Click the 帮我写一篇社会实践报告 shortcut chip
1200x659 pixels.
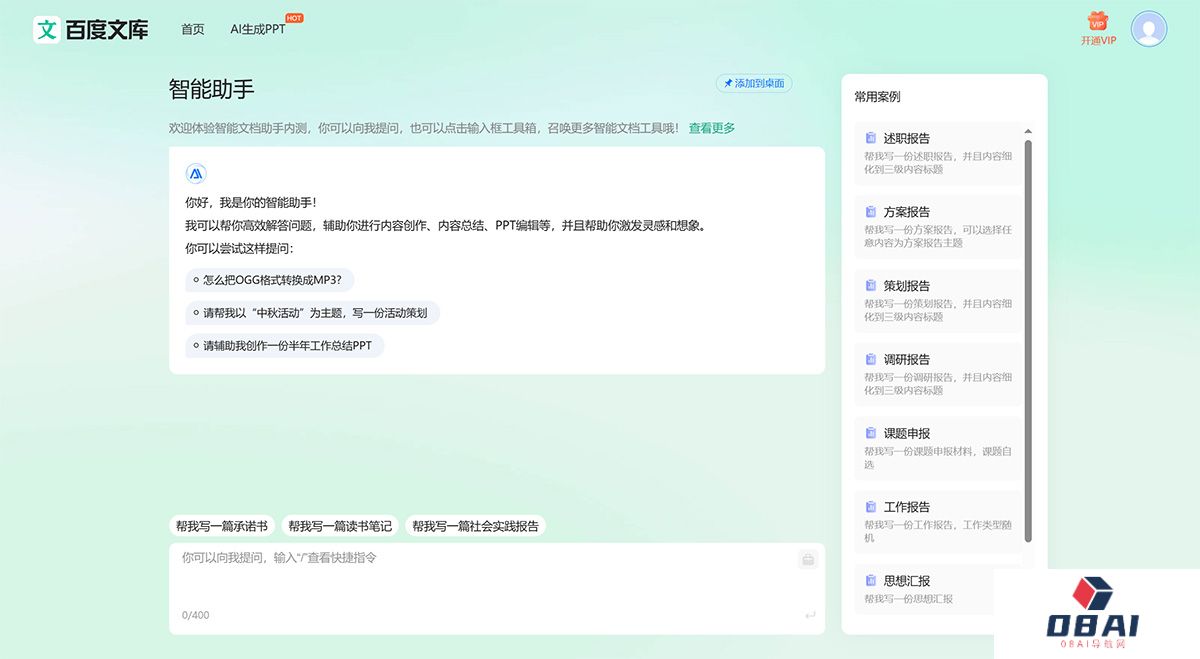[475, 526]
